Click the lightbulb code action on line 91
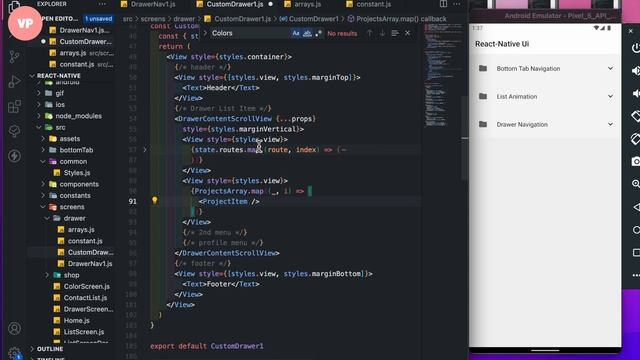This screenshot has width=640, height=360. pyautogui.click(x=155, y=200)
